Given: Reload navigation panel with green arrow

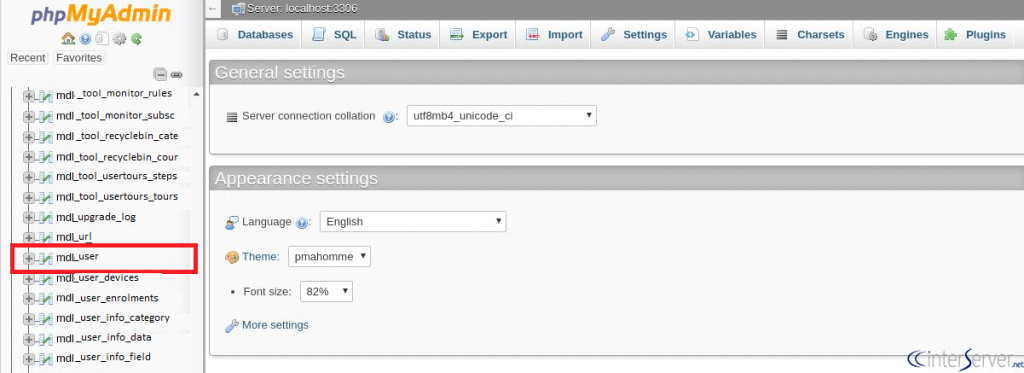Looking at the screenshot, I should point(136,39).
